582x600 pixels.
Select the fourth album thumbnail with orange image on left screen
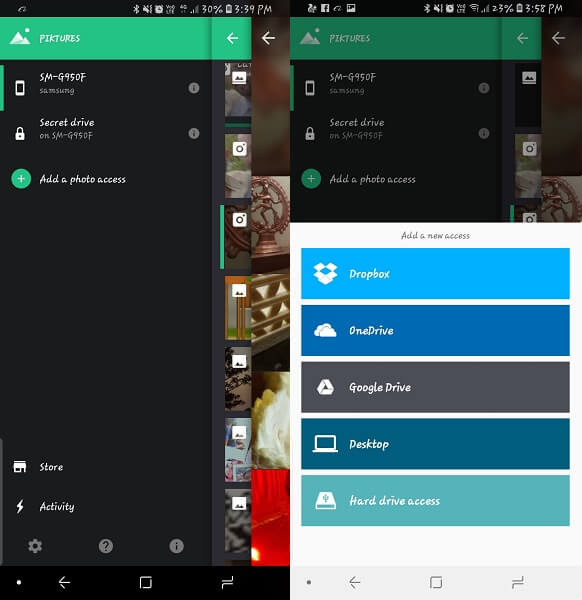(x=238, y=308)
